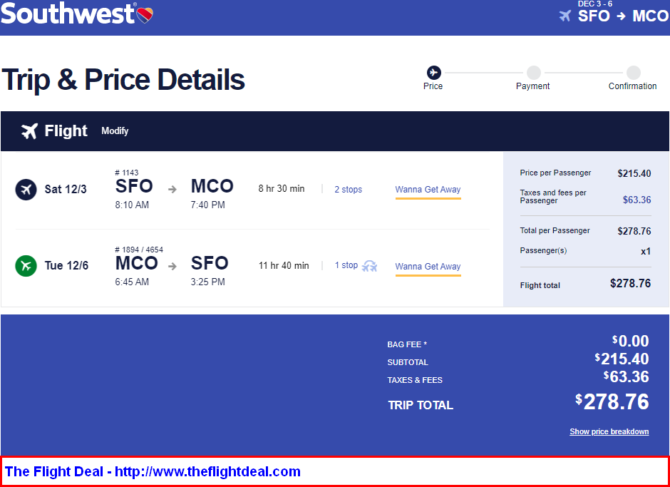This screenshot has height=487, width=670.
Task: Click Wanna Get Away fare for outbound flight
Action: 428,191
